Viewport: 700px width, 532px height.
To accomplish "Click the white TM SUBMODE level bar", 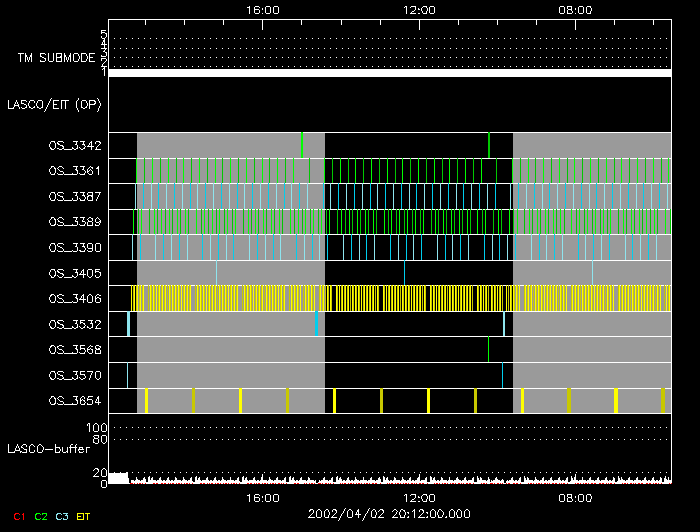I will click(389, 73).
